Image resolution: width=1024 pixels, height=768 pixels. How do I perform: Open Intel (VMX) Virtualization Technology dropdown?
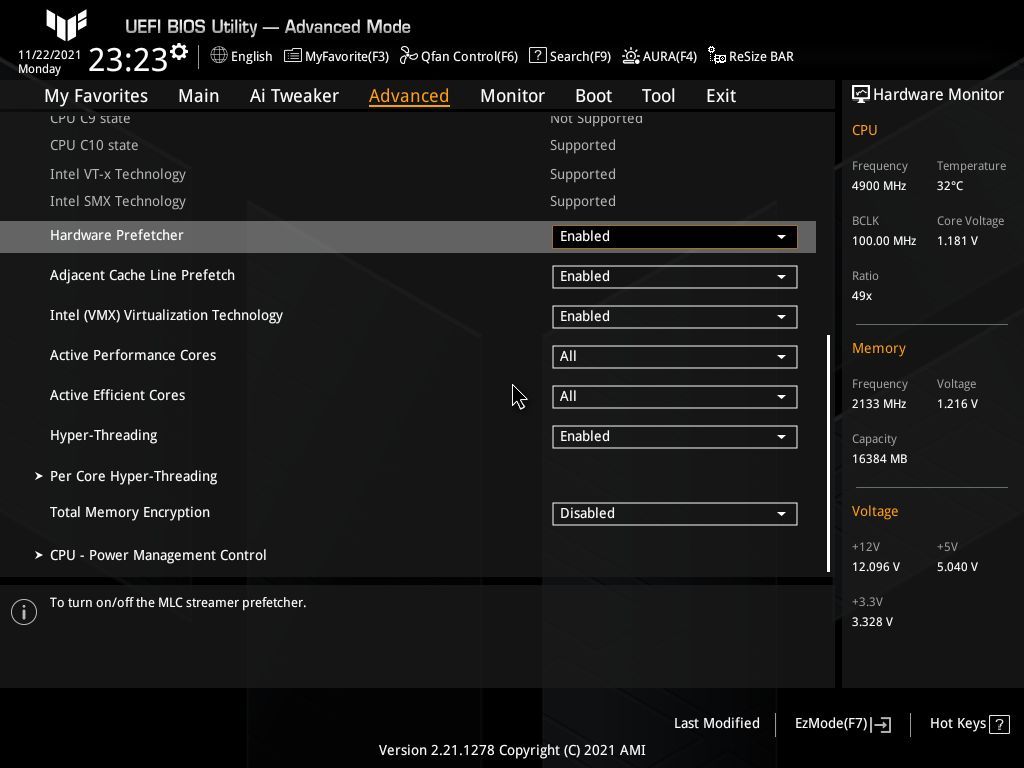[675, 317]
